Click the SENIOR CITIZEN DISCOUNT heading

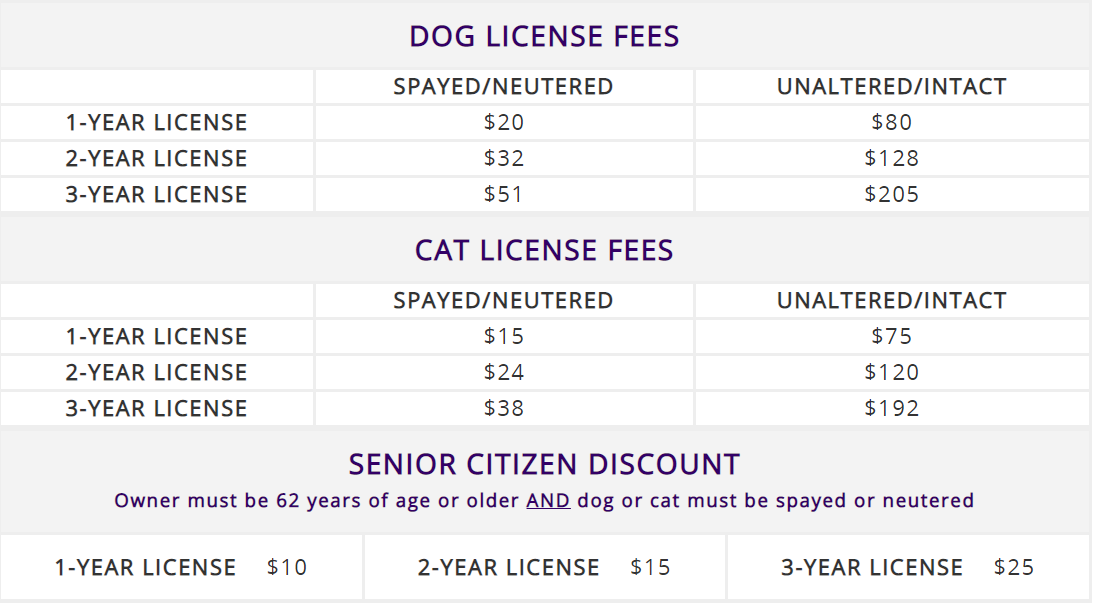(x=544, y=465)
